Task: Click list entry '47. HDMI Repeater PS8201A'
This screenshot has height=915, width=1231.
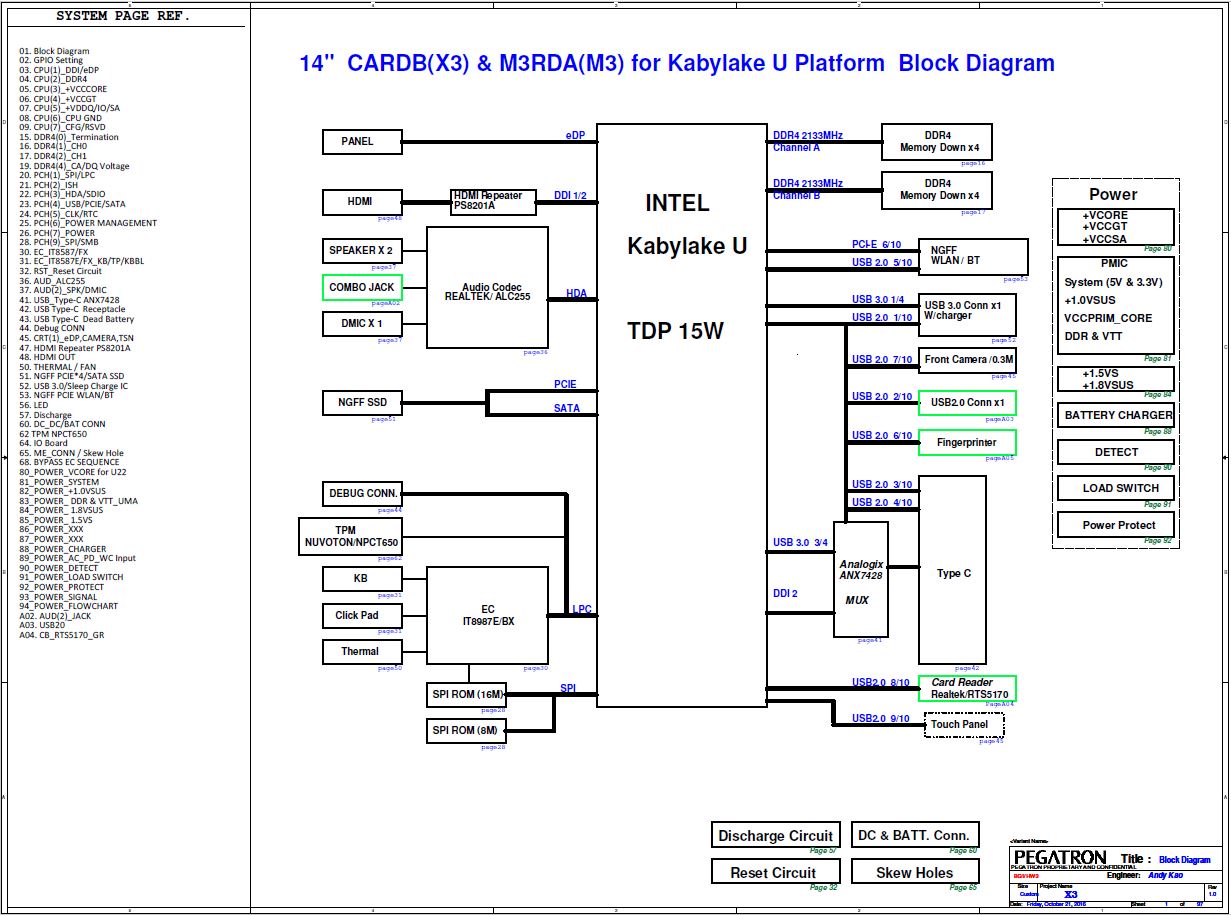Action: click(x=75, y=348)
